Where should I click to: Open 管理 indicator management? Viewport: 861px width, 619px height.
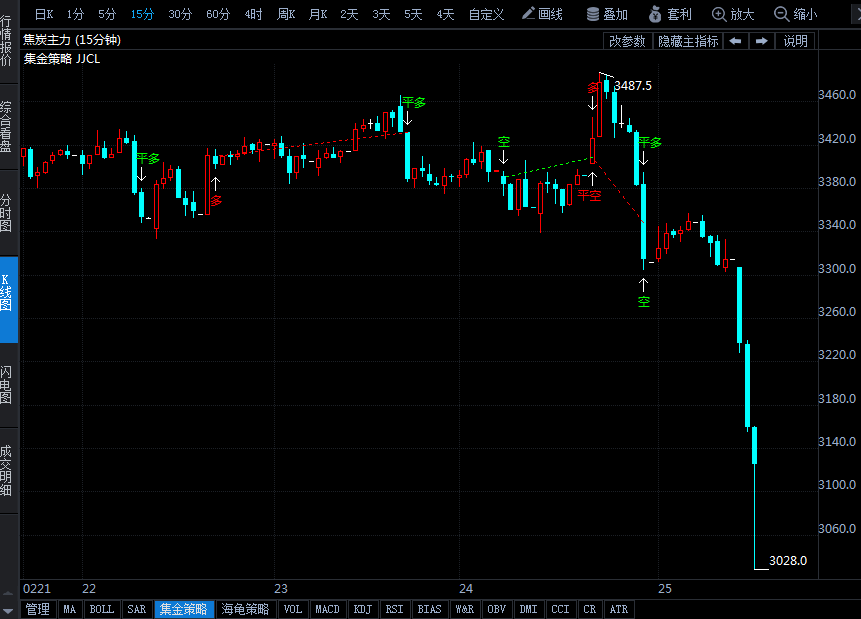tap(38, 609)
